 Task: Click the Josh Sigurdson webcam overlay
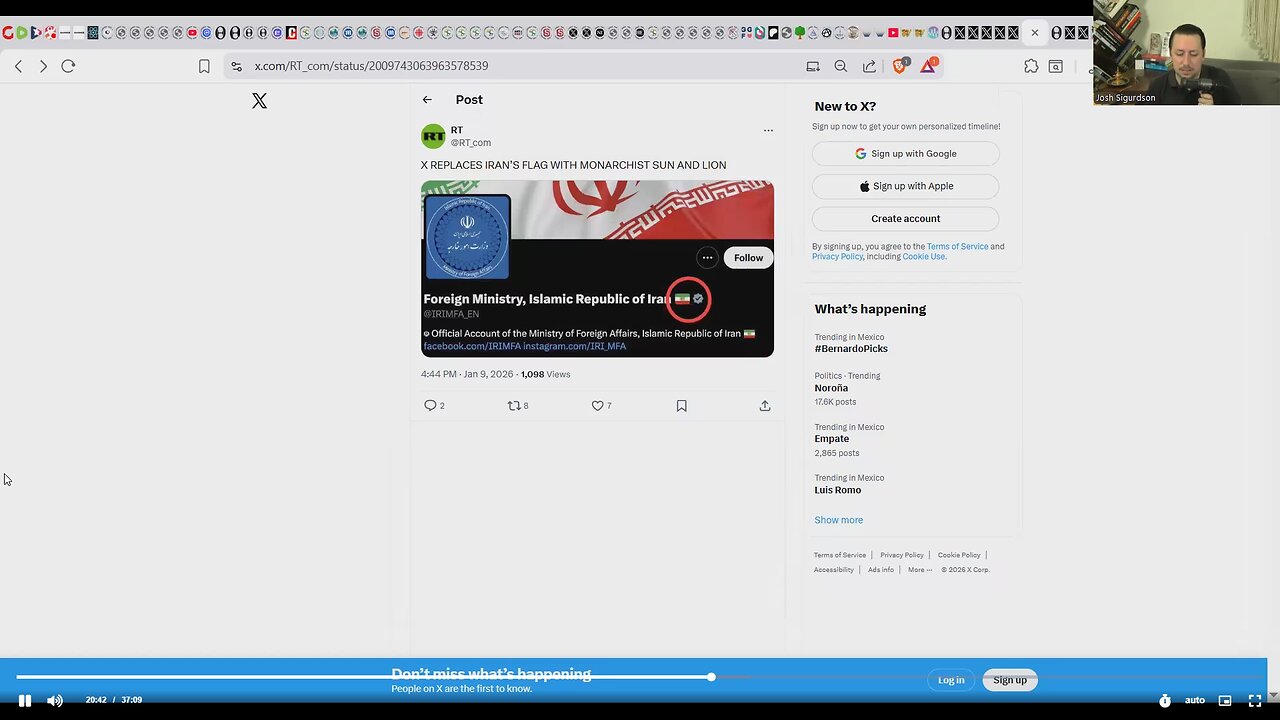[x=1186, y=52]
